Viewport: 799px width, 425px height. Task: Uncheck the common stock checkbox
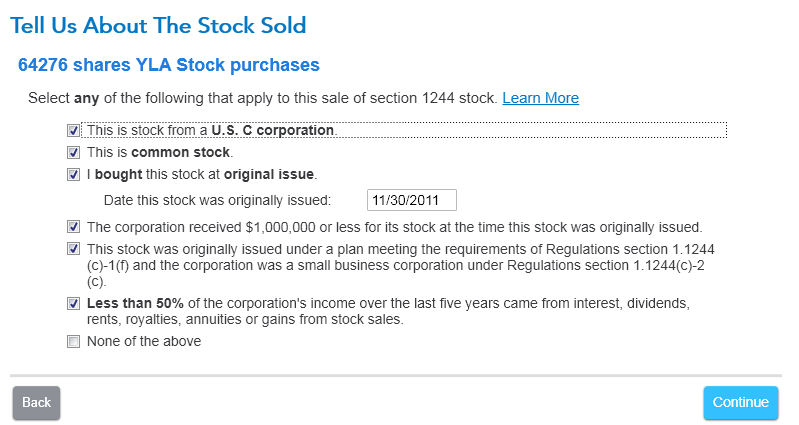coord(73,152)
